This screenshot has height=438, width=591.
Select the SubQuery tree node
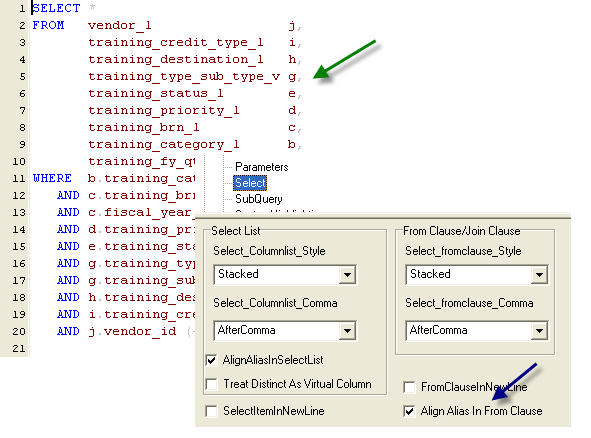coord(259,199)
